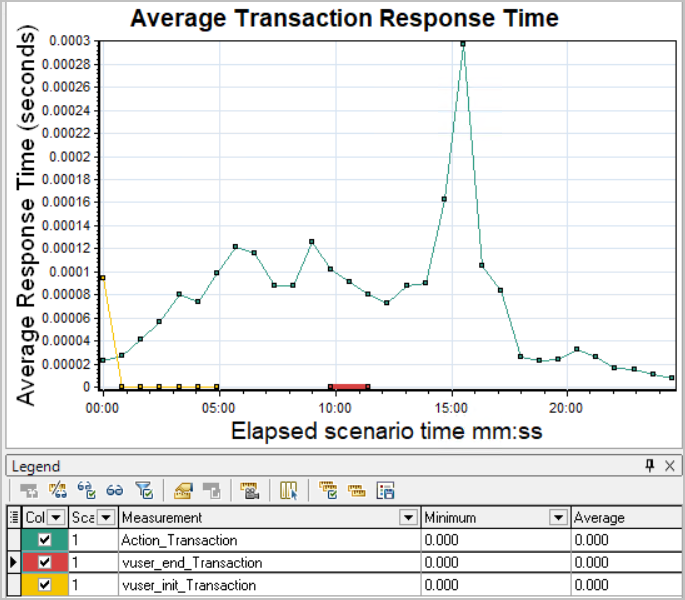The image size is (685, 600).
Task: Open the Measurement column dropdown arrow
Action: [x=407, y=518]
